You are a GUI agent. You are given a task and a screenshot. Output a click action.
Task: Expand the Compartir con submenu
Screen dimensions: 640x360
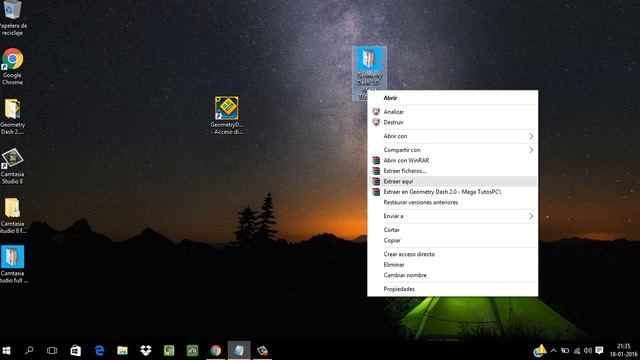point(453,150)
